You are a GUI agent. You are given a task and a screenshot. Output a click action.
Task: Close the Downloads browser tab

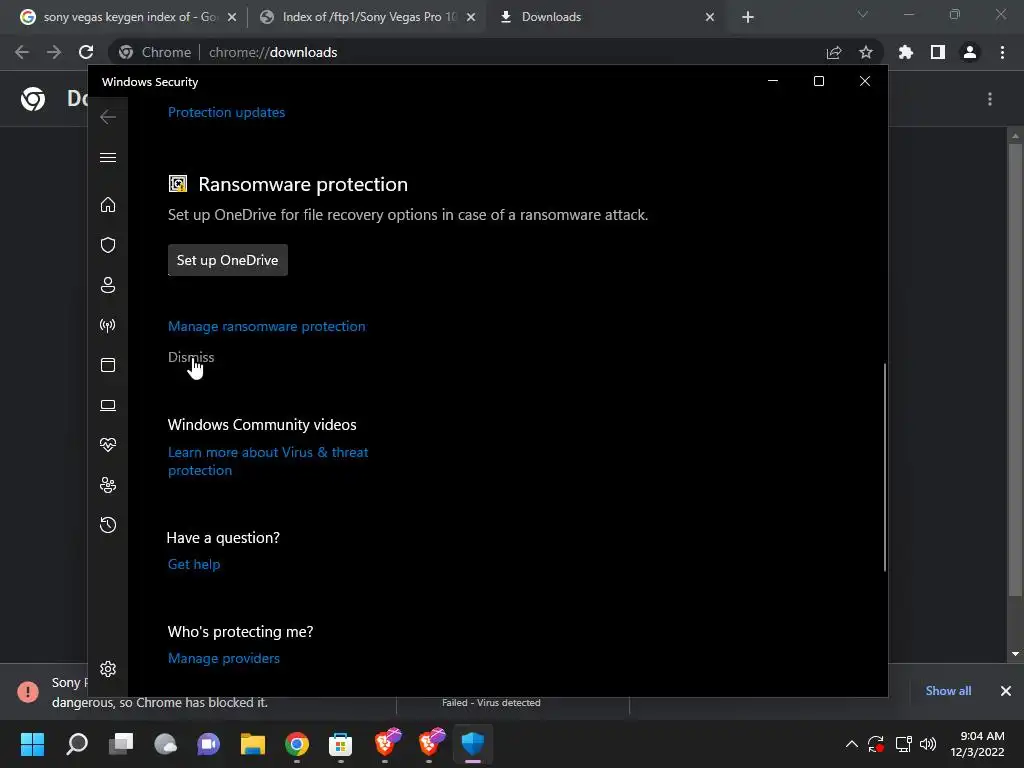pyautogui.click(x=710, y=17)
